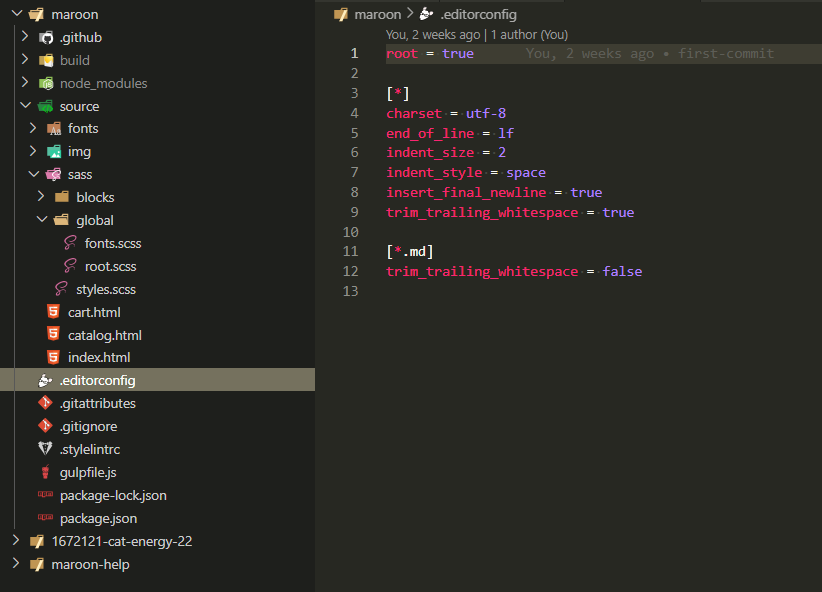Collapse the maroon root folder chevron
The height and width of the screenshot is (592, 822).
17,14
